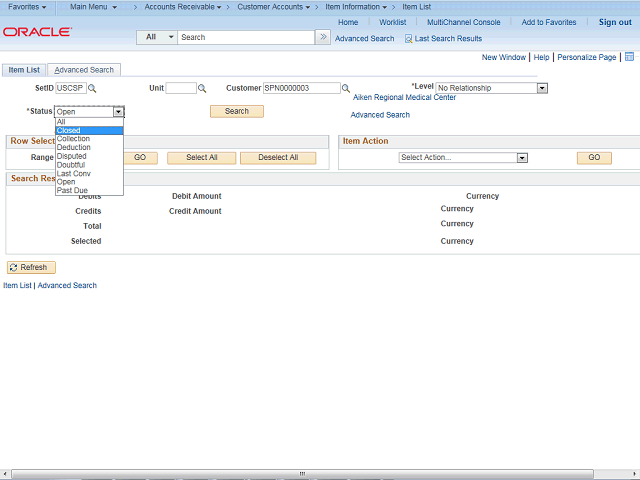
Task: Click the search go arrow button
Action: 323,37
